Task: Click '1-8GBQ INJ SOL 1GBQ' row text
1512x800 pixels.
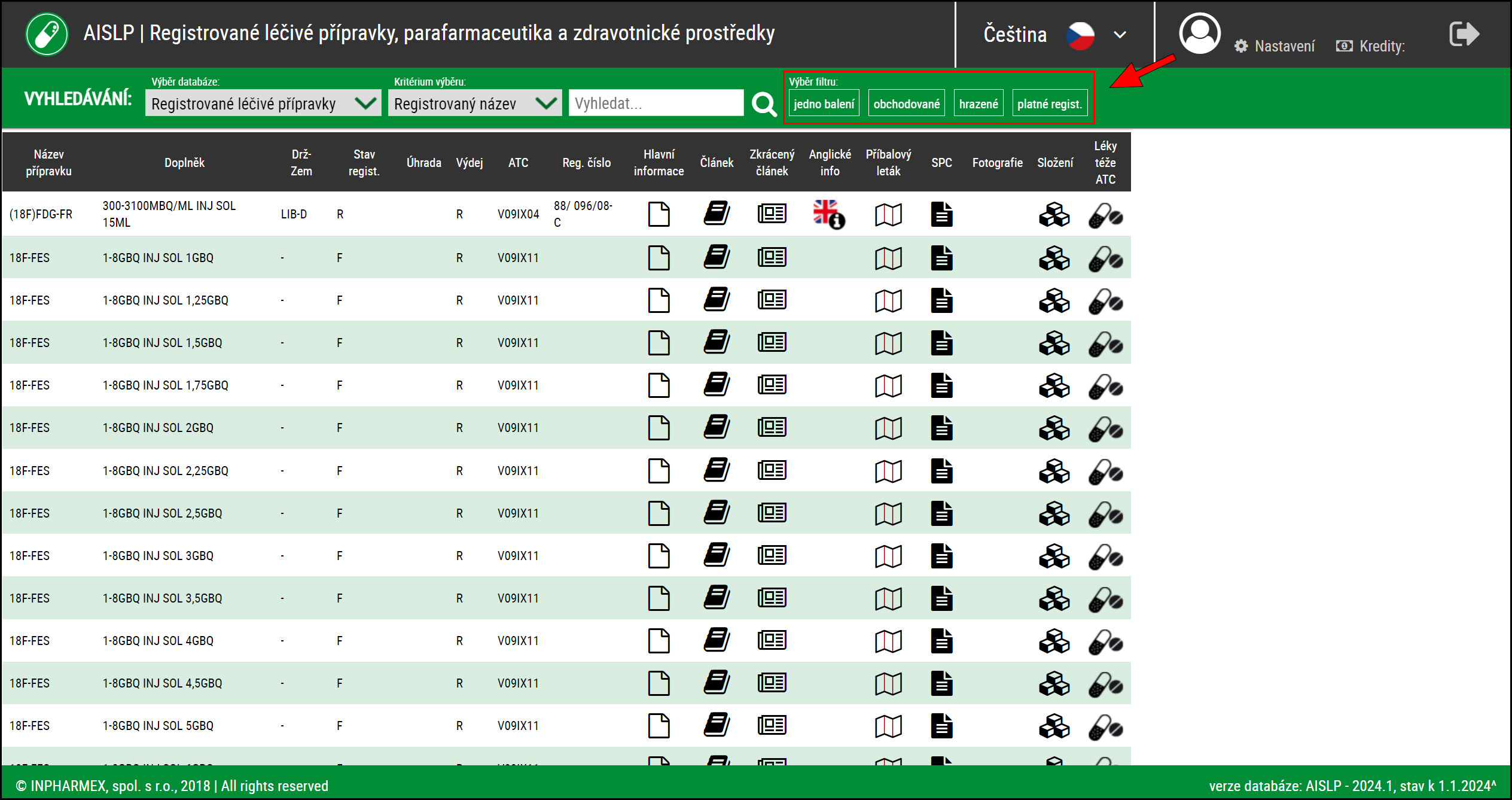Action: pyautogui.click(x=158, y=258)
